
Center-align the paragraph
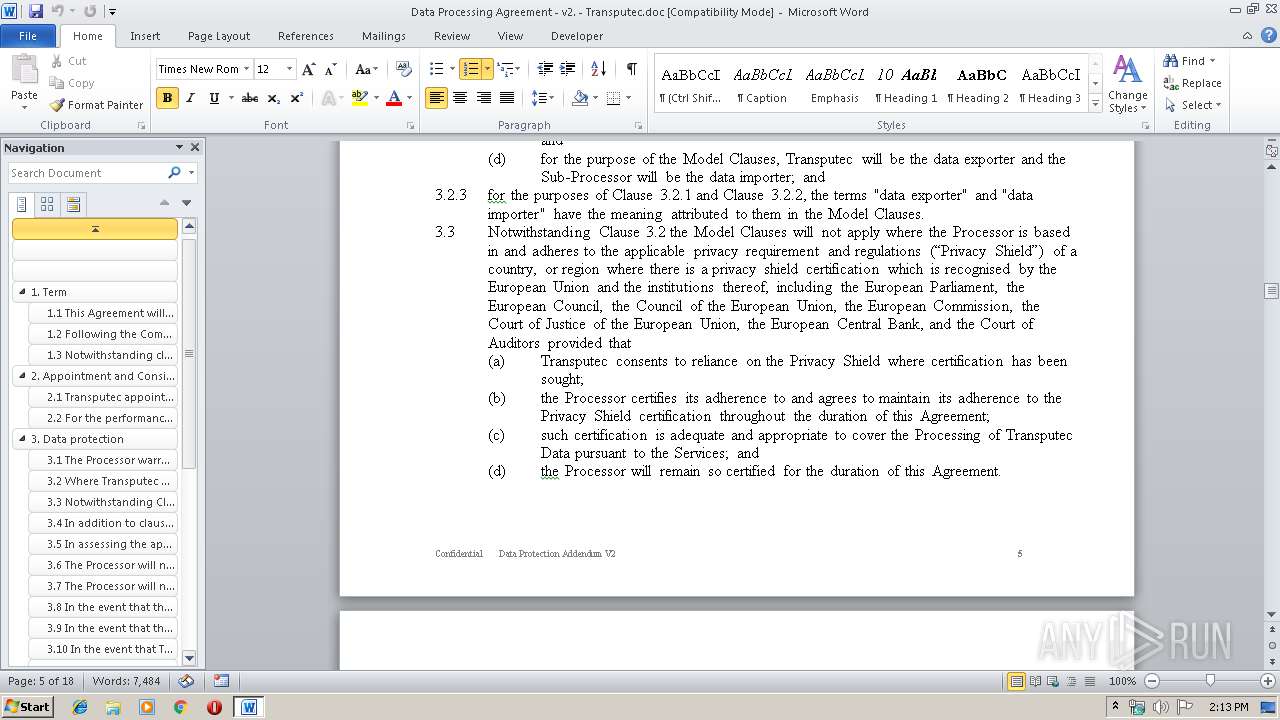coord(460,98)
